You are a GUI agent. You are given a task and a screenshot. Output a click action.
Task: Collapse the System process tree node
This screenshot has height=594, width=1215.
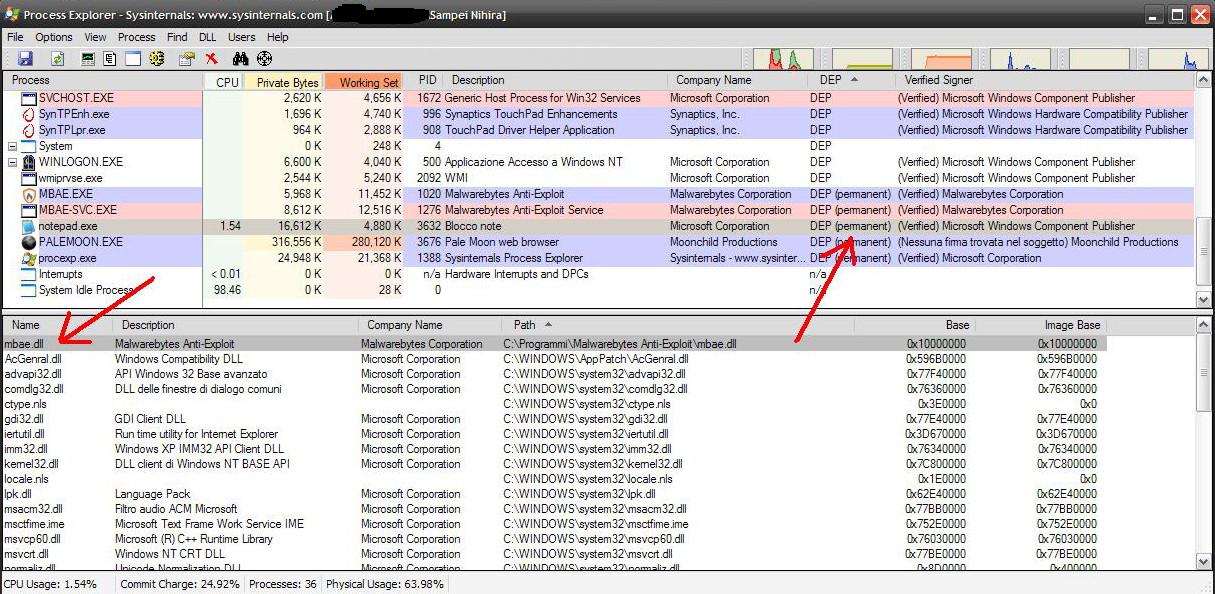[13, 146]
